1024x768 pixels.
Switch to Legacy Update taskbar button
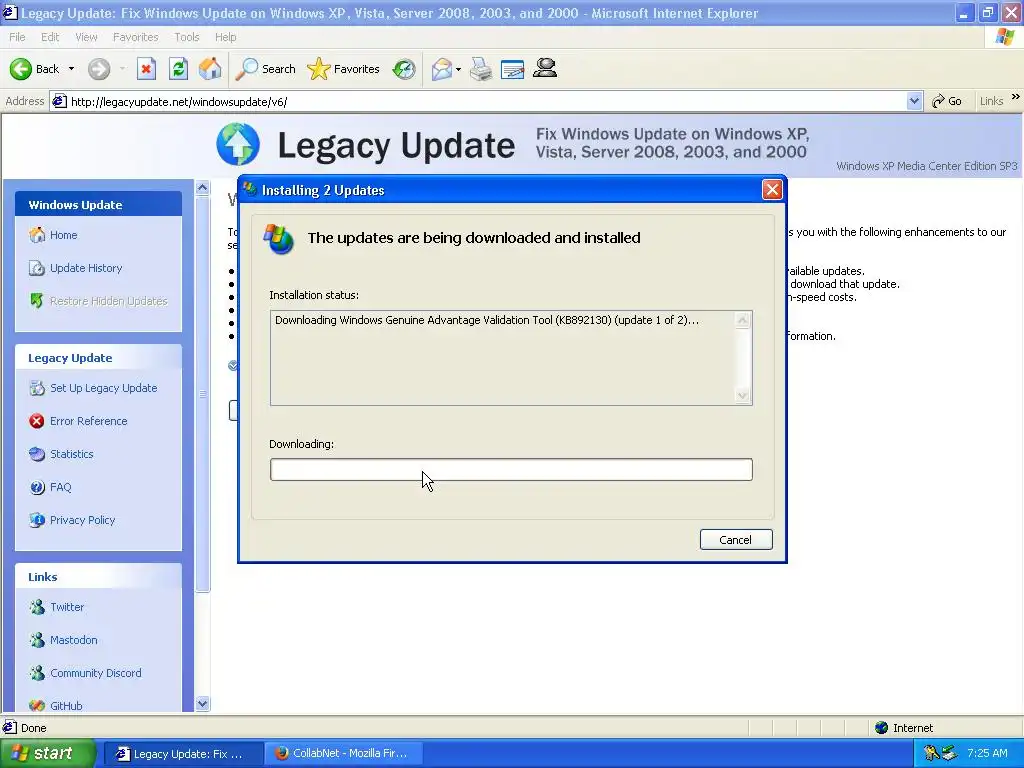click(184, 754)
